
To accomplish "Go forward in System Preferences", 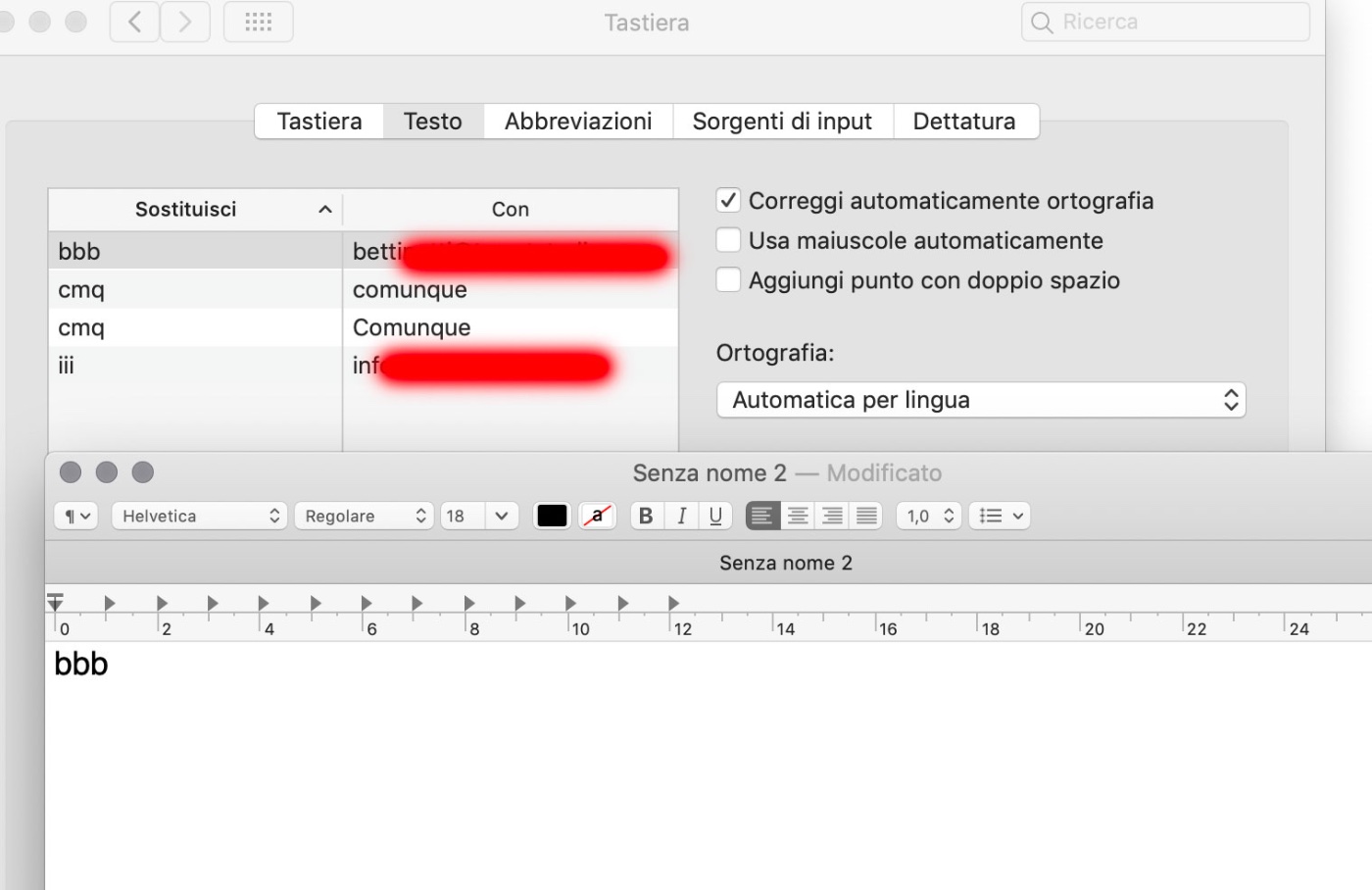I will click(185, 22).
